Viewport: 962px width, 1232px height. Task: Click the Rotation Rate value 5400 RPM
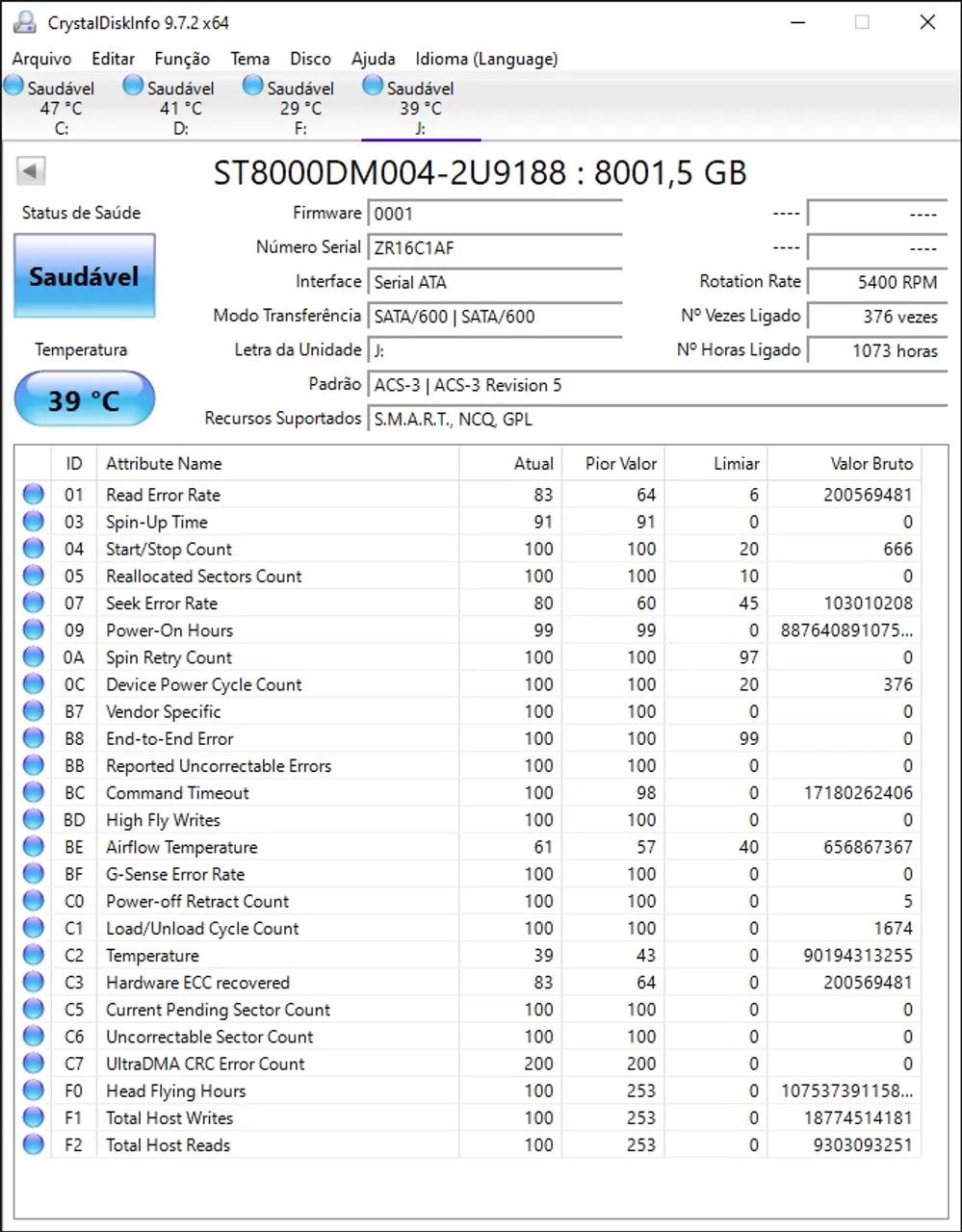877,282
